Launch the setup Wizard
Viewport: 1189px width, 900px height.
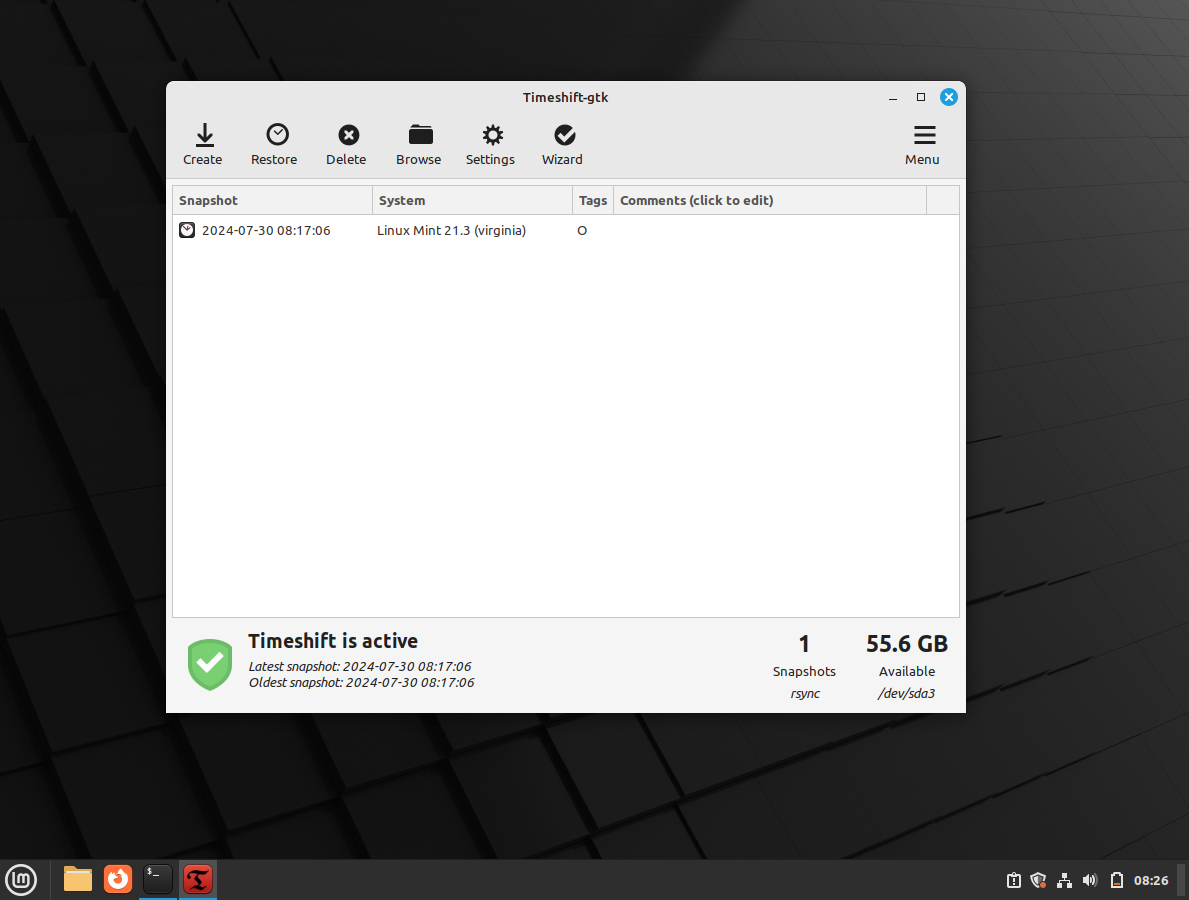pyautogui.click(x=563, y=144)
